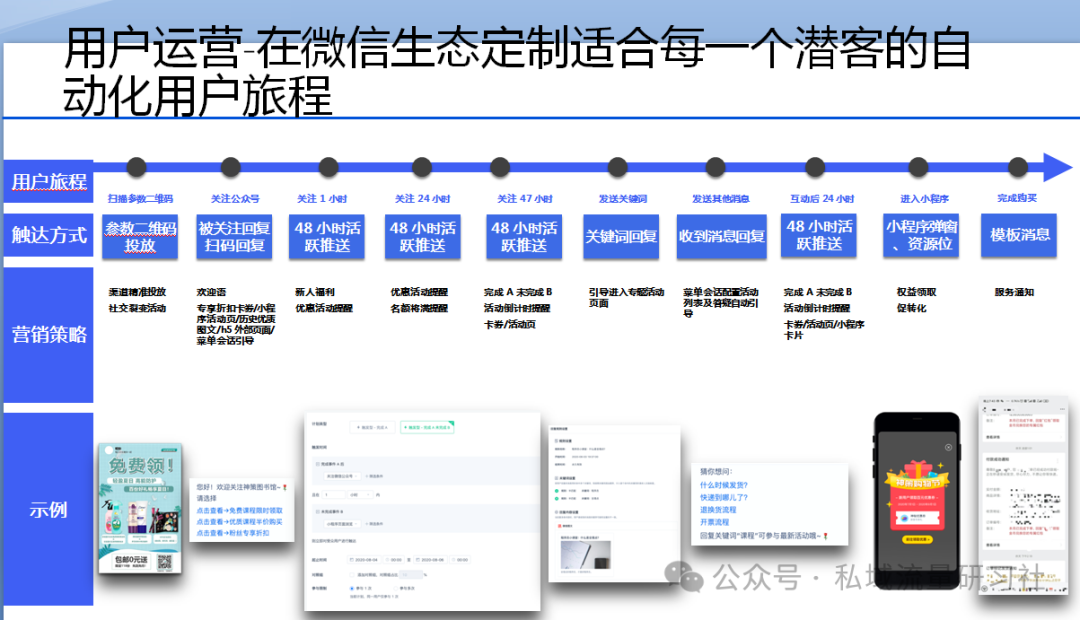1080x620 pixels.
Task: Click the timeline dot above 扫描参数二维码
Action: 136,167
